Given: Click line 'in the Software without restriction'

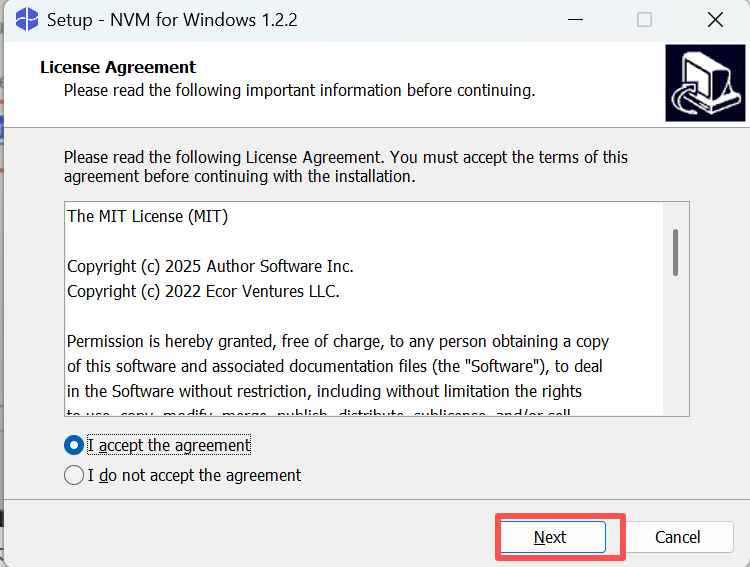Looking at the screenshot, I should [x=324, y=391].
